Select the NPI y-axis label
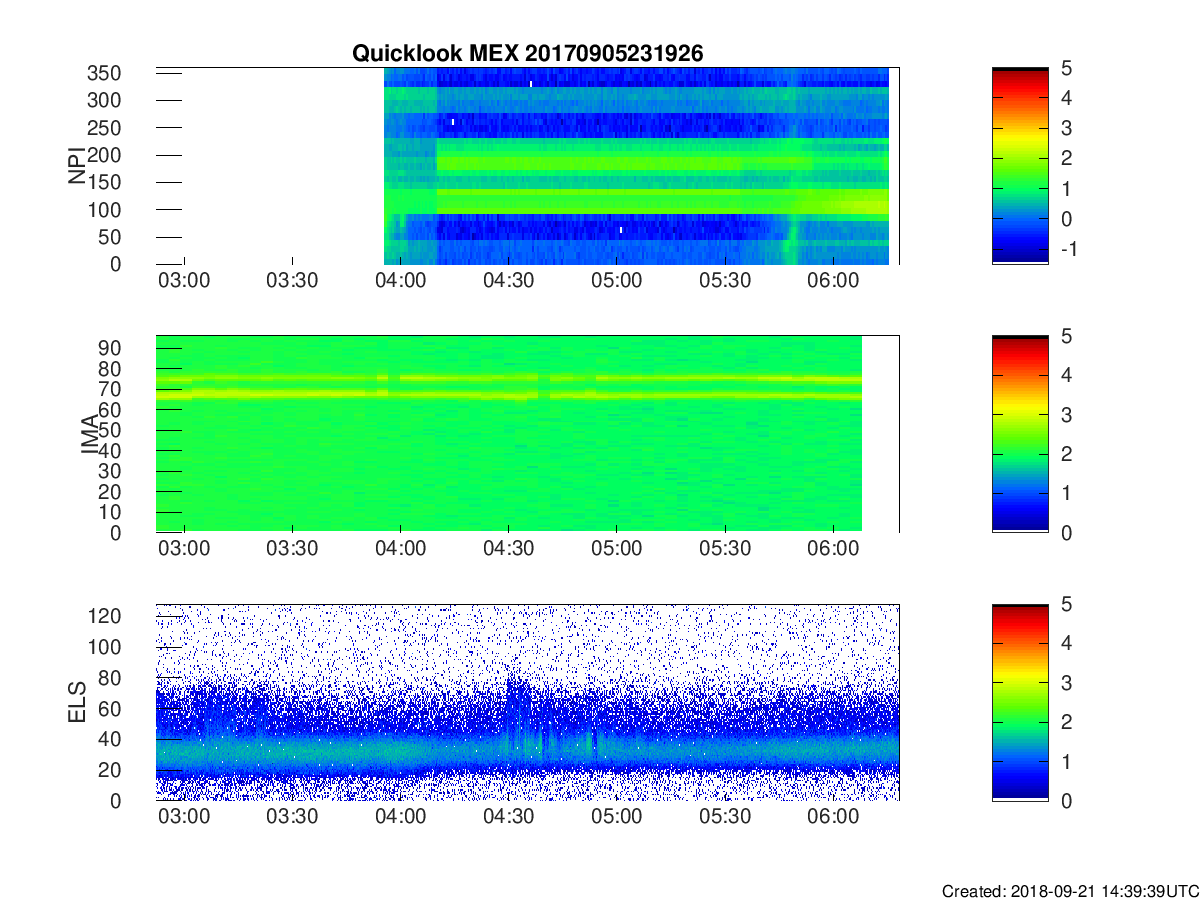This screenshot has height=900, width=1200. pos(76,166)
